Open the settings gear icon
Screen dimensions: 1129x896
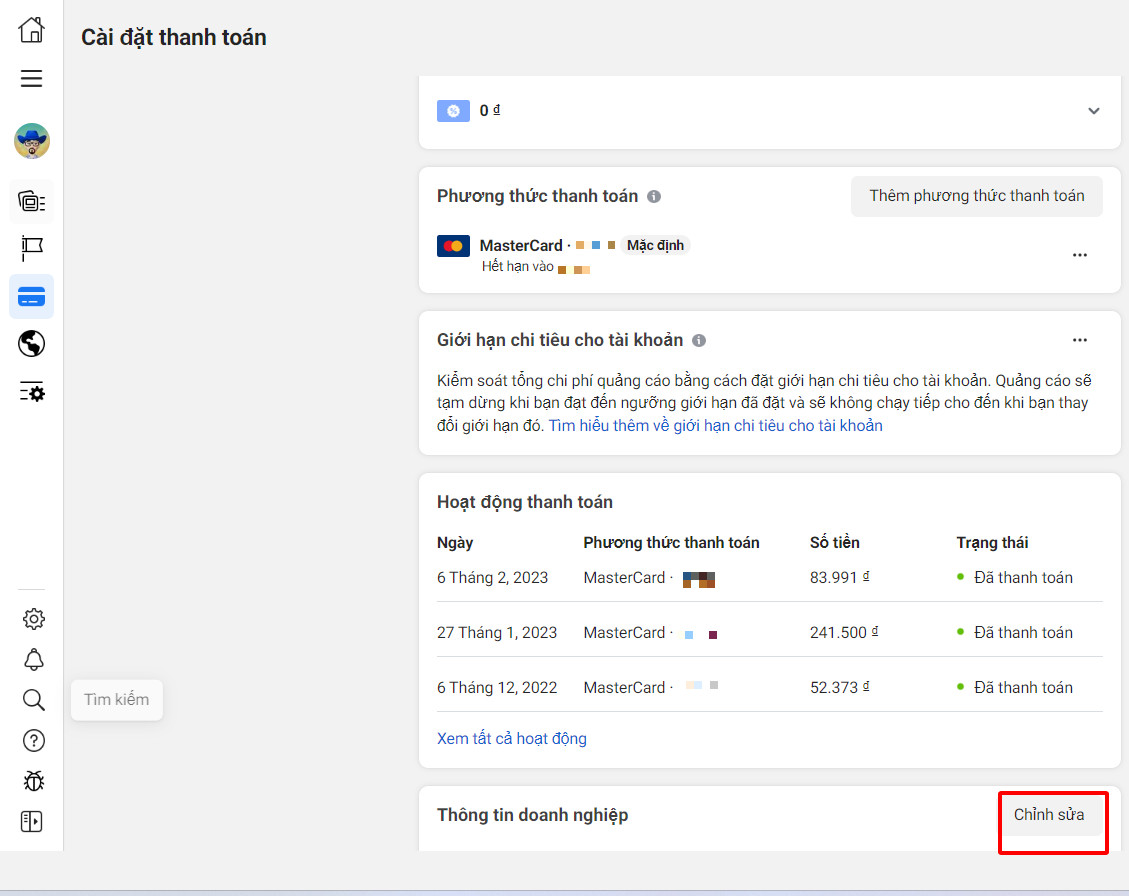(33, 619)
